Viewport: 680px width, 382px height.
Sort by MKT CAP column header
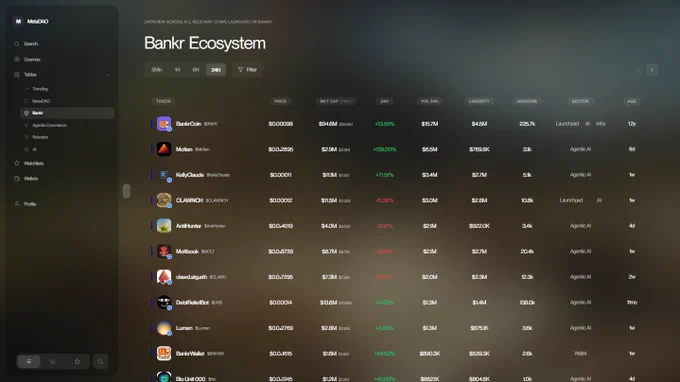[335, 101]
